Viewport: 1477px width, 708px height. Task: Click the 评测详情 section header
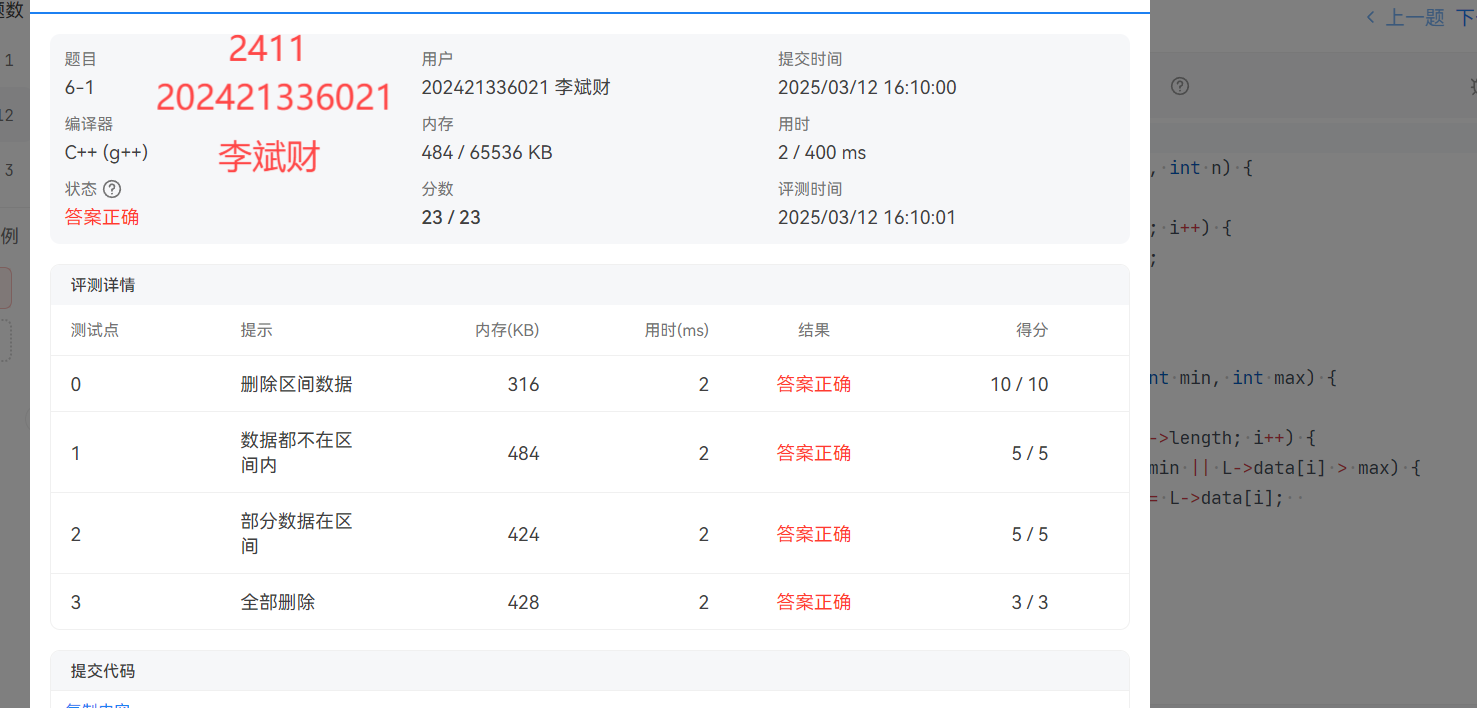point(103,285)
